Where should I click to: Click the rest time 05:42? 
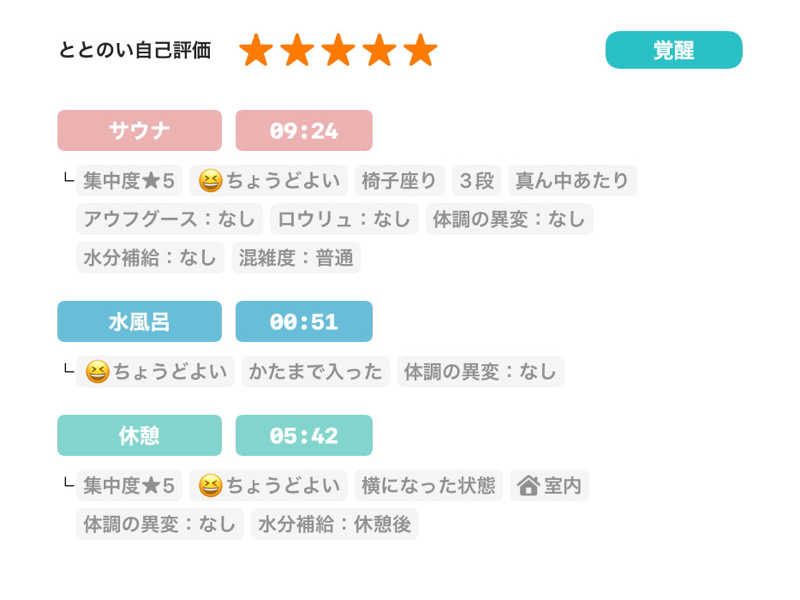click(304, 435)
